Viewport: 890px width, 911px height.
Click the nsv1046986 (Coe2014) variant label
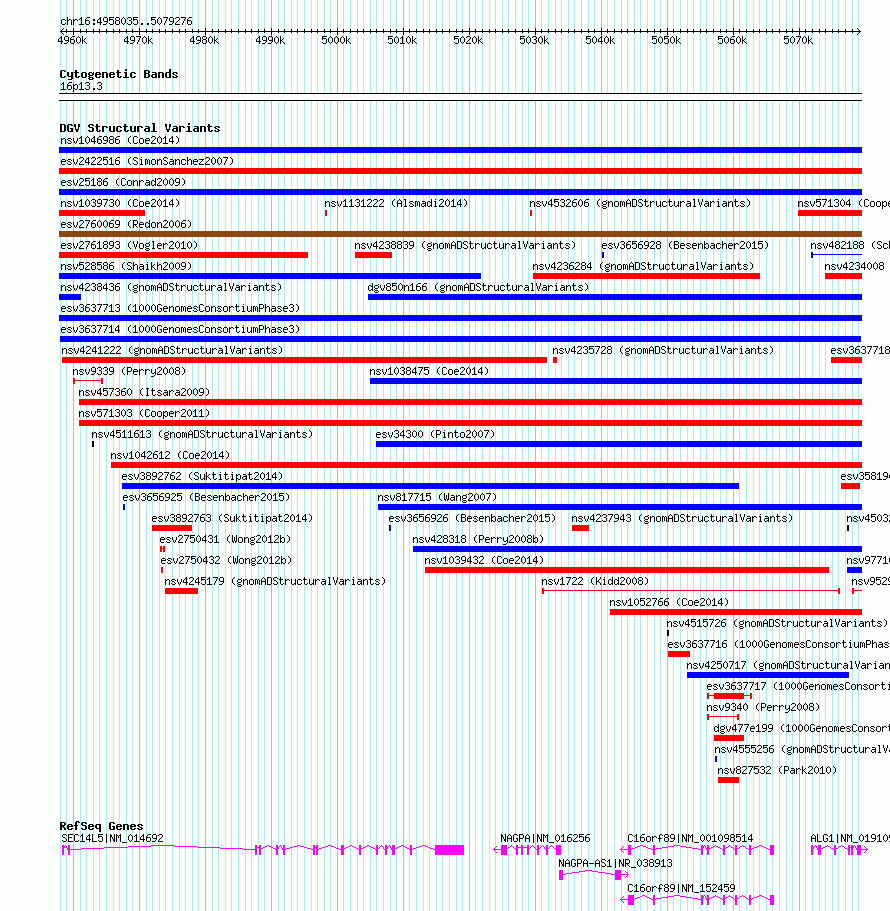[120, 141]
